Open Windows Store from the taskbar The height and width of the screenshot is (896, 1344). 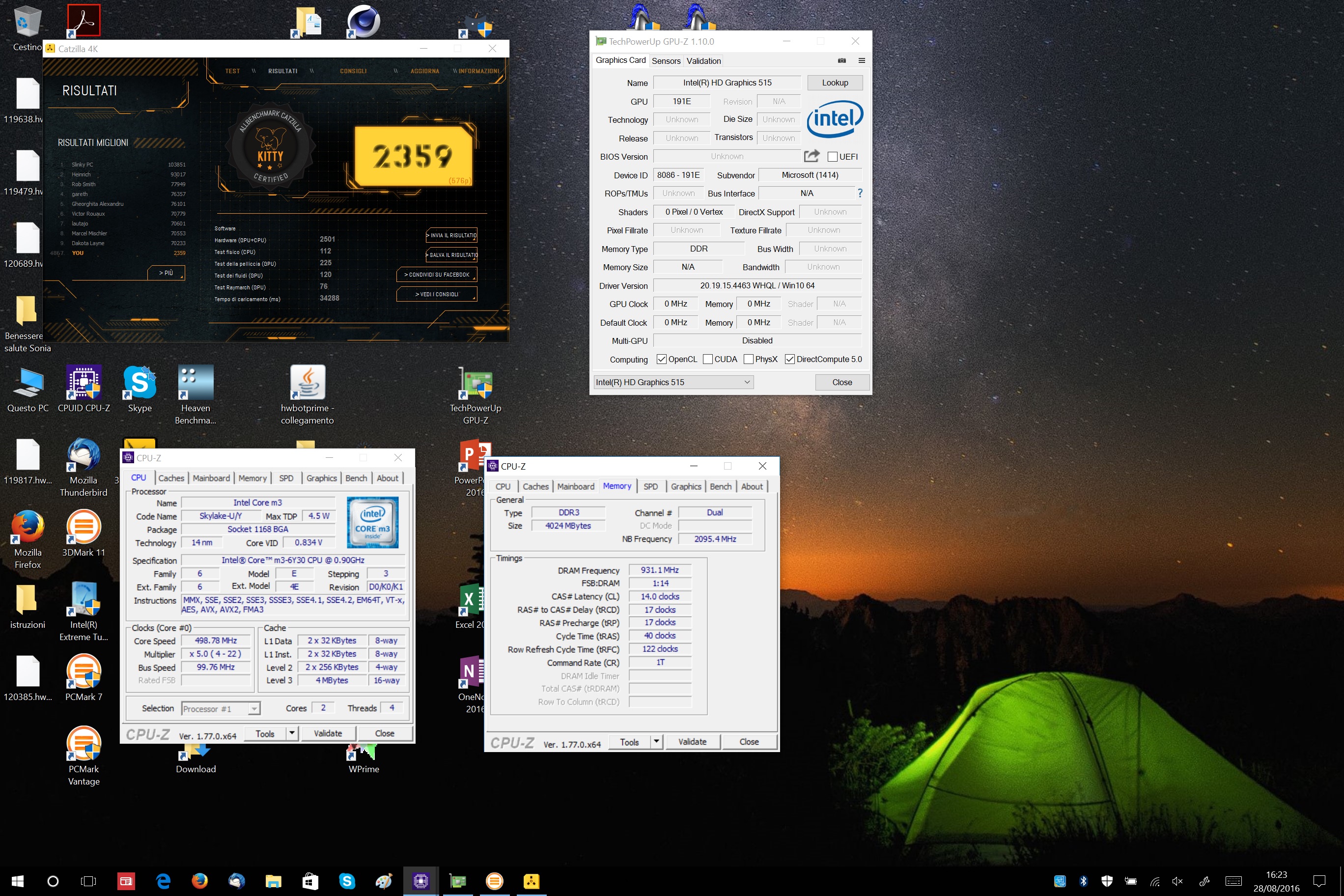310,881
